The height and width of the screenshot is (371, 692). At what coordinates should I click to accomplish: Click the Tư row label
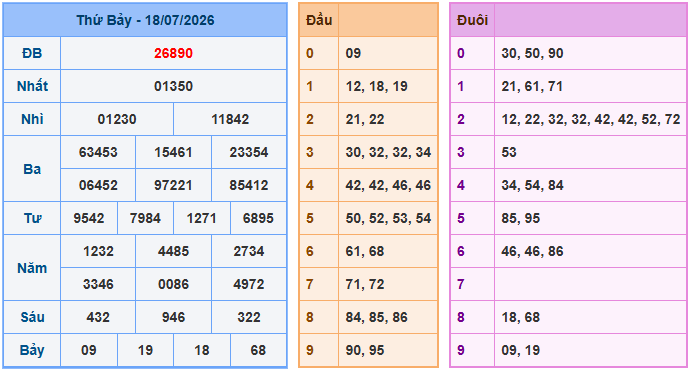pyautogui.click(x=32, y=218)
